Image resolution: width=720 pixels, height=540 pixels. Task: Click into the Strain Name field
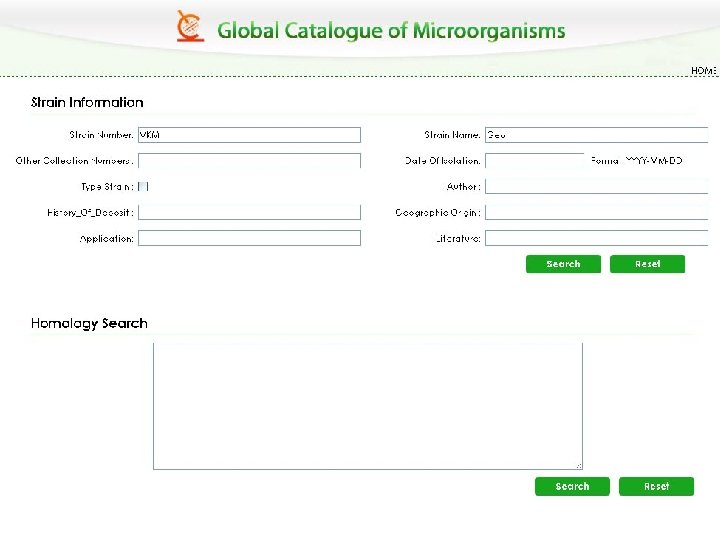tap(596, 135)
